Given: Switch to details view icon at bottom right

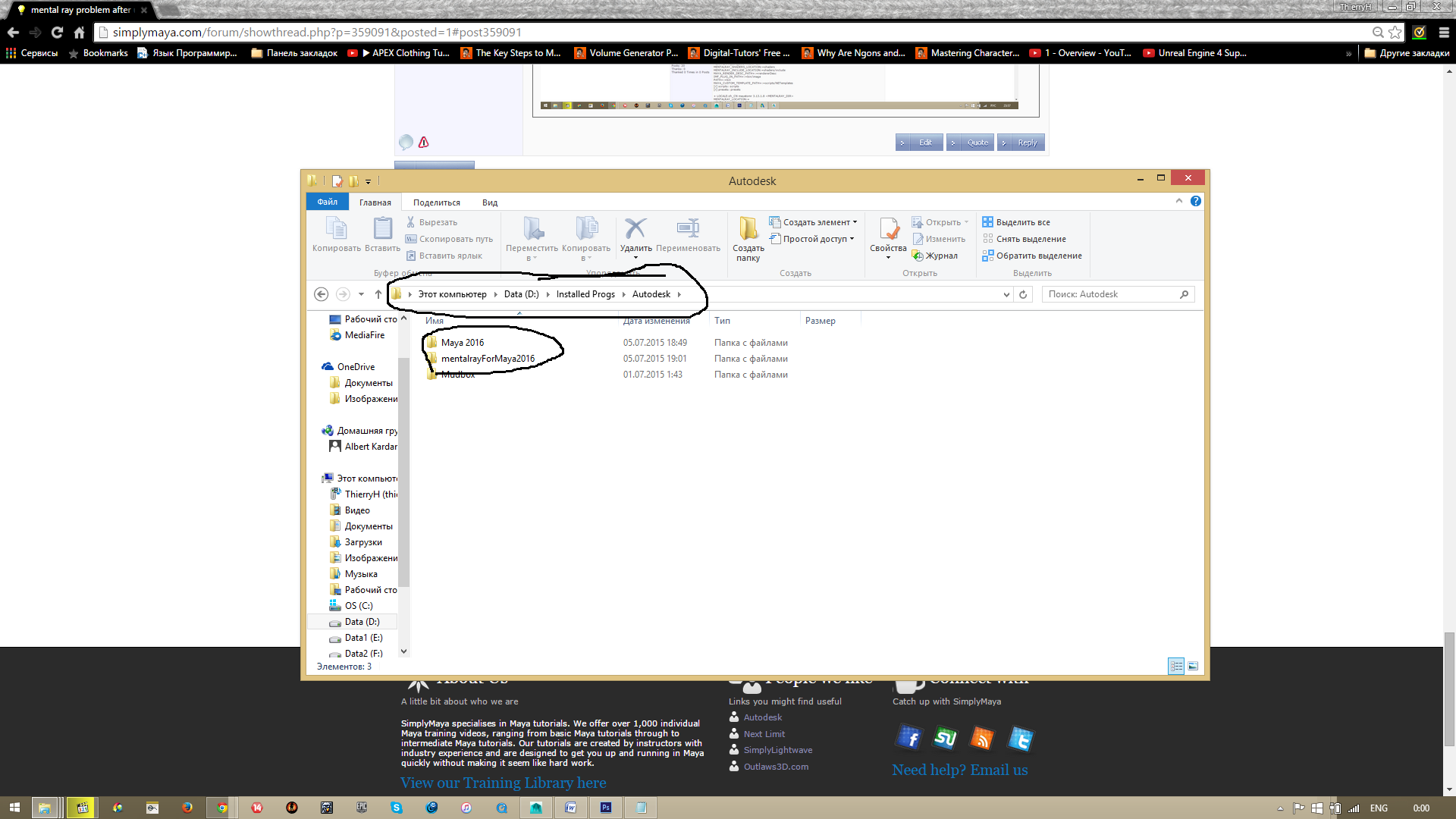Looking at the screenshot, I should pos(1176,666).
